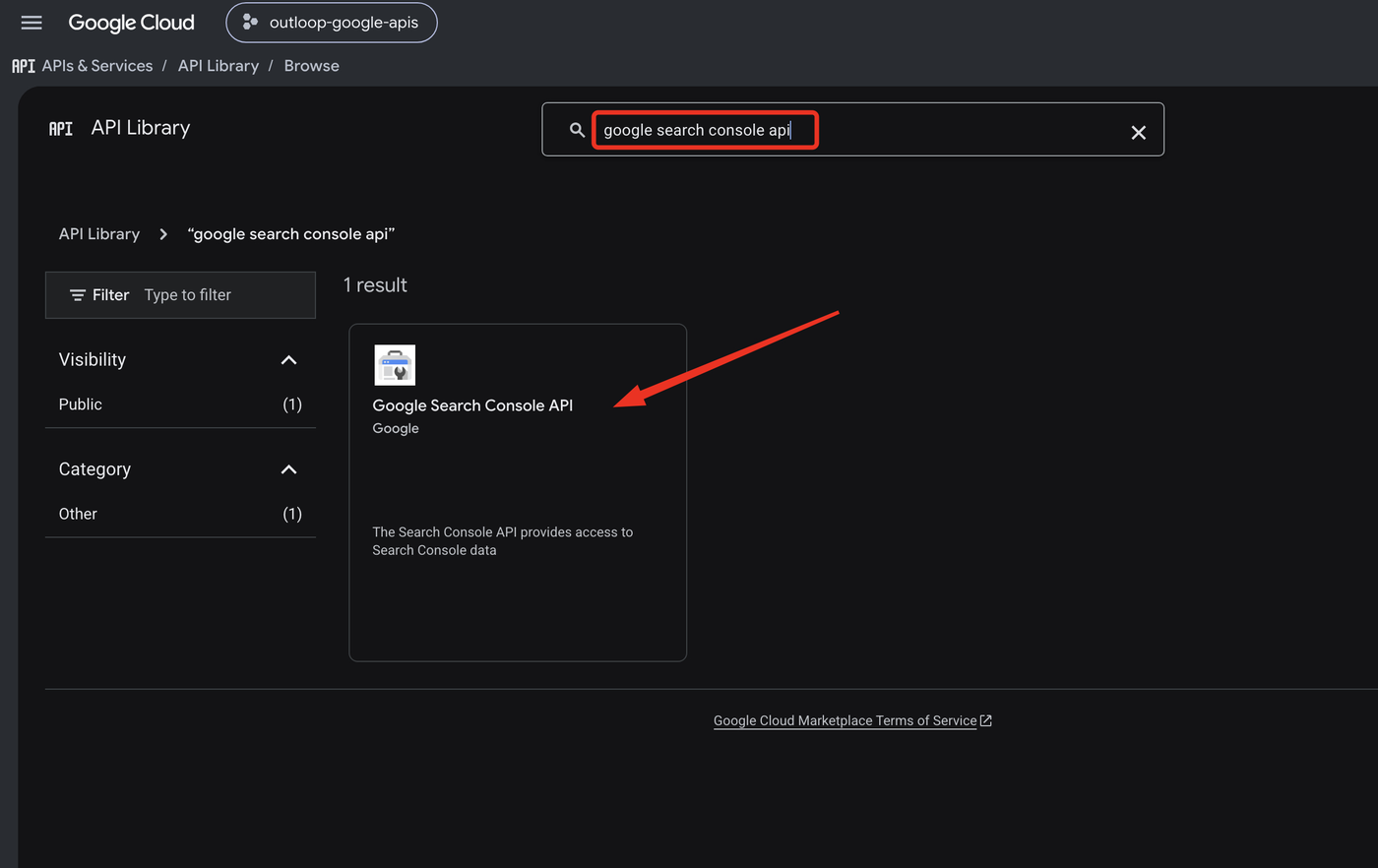Click the chevron separator in results breadcrumb
This screenshot has height=868, width=1378.
pos(163,234)
